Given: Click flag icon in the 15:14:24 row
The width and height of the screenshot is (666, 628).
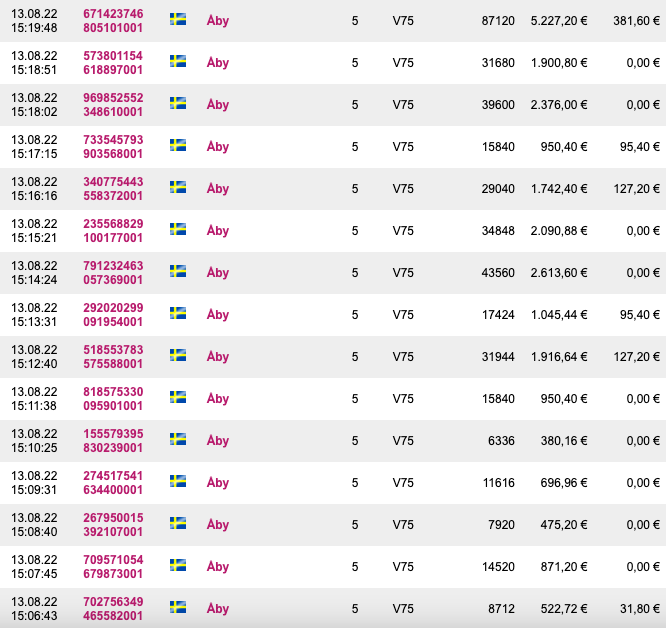Looking at the screenshot, I should (x=178, y=271).
